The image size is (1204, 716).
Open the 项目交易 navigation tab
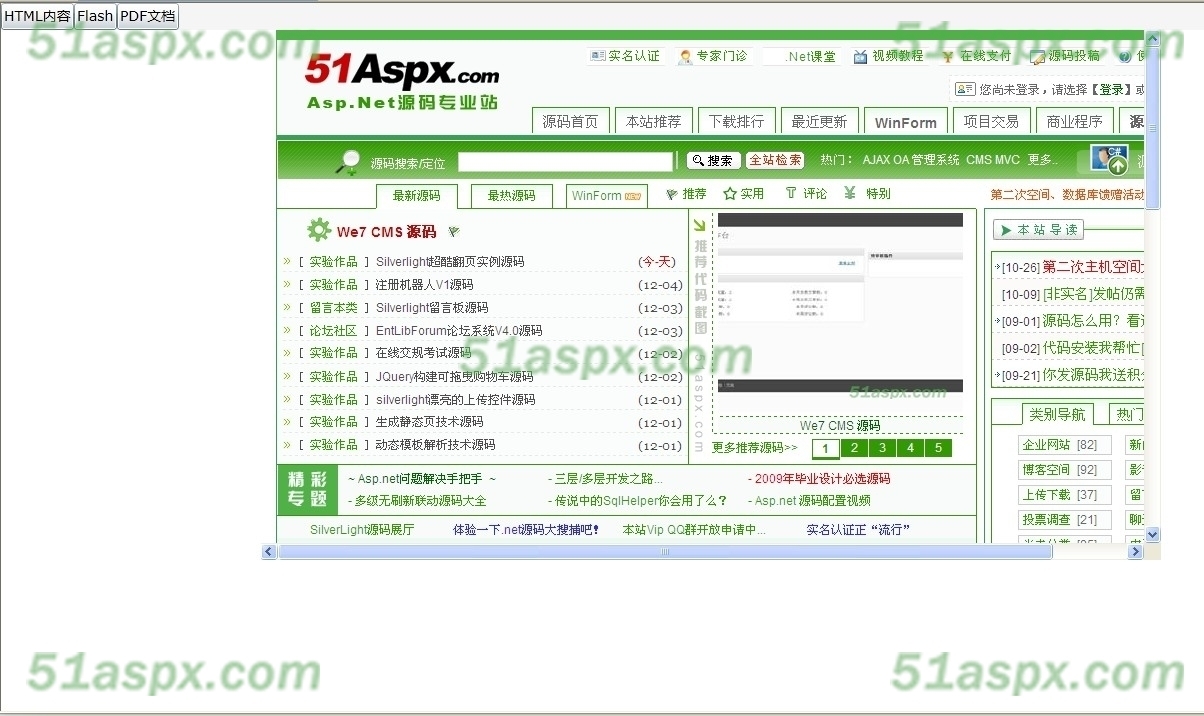991,121
